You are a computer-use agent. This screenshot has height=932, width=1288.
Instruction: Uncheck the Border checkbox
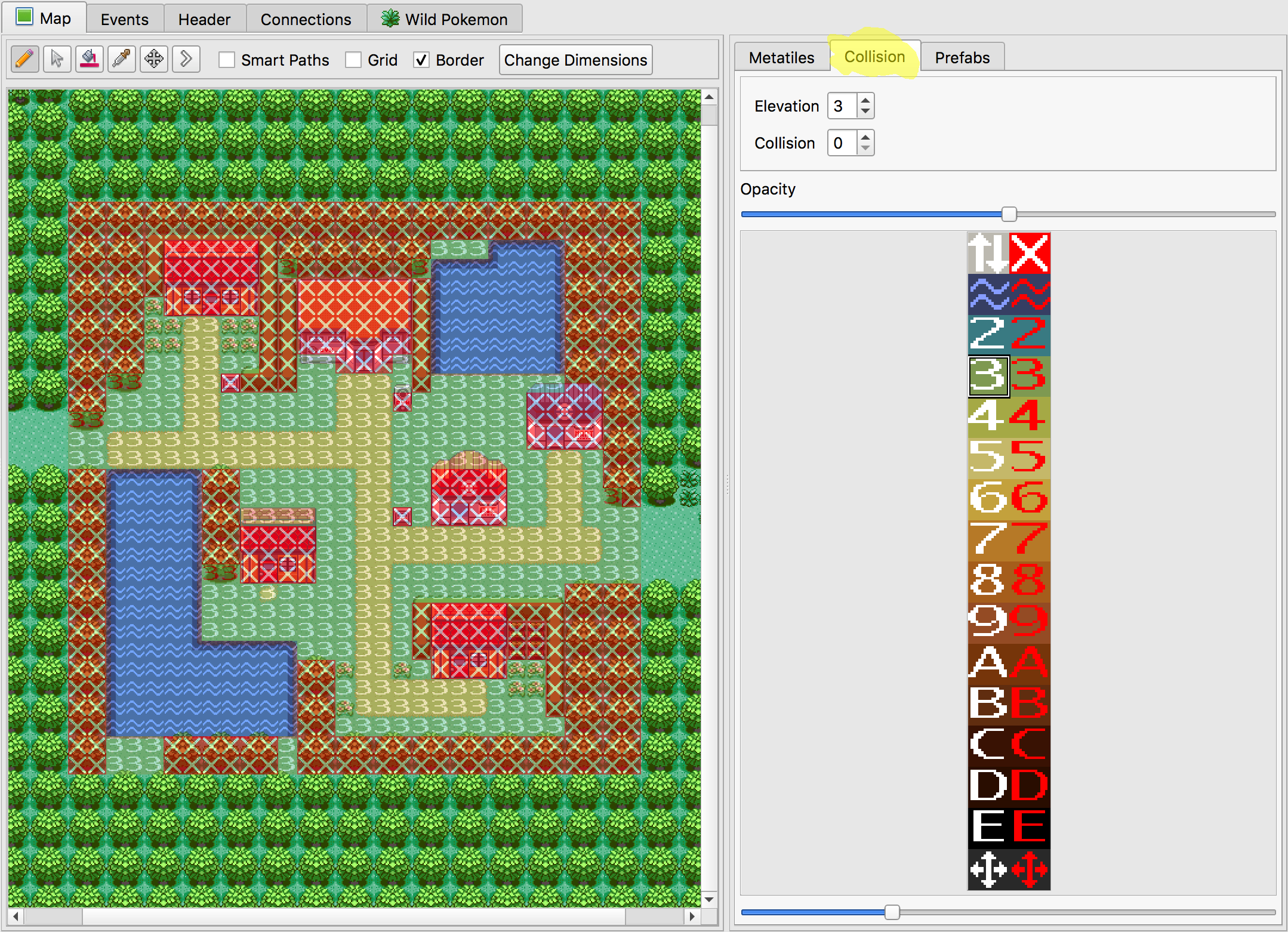coord(421,60)
